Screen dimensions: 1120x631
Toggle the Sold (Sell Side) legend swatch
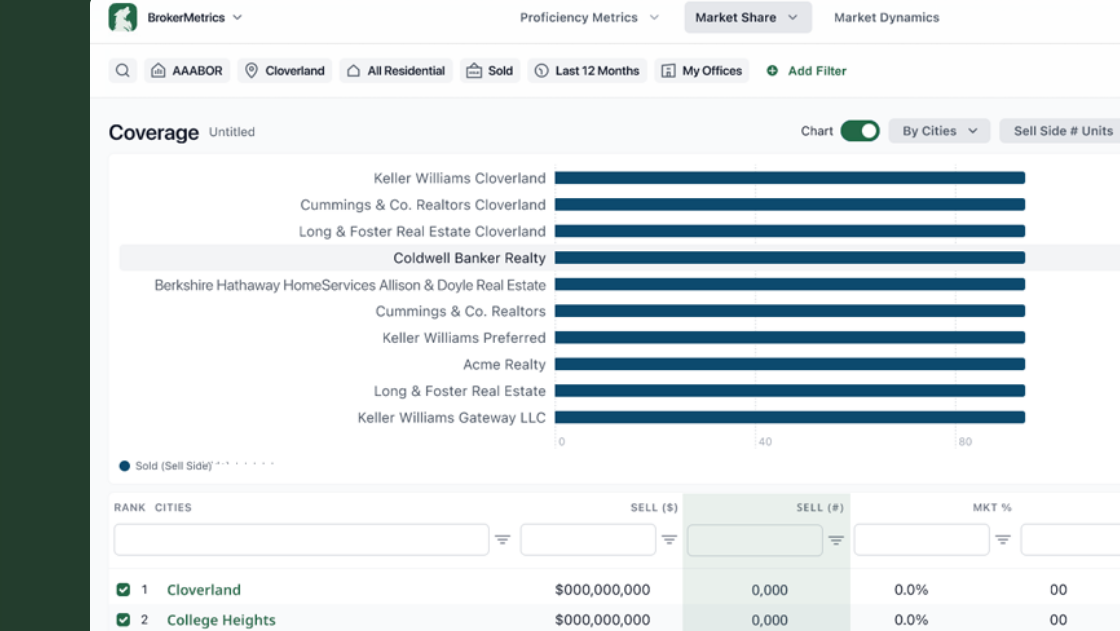pos(124,466)
